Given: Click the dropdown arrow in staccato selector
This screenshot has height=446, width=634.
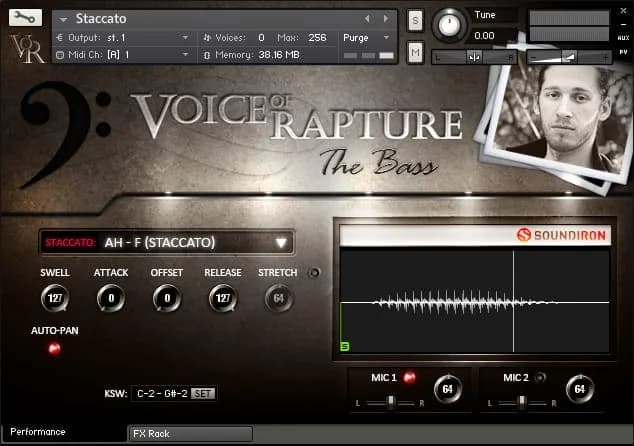Looking at the screenshot, I should (281, 243).
